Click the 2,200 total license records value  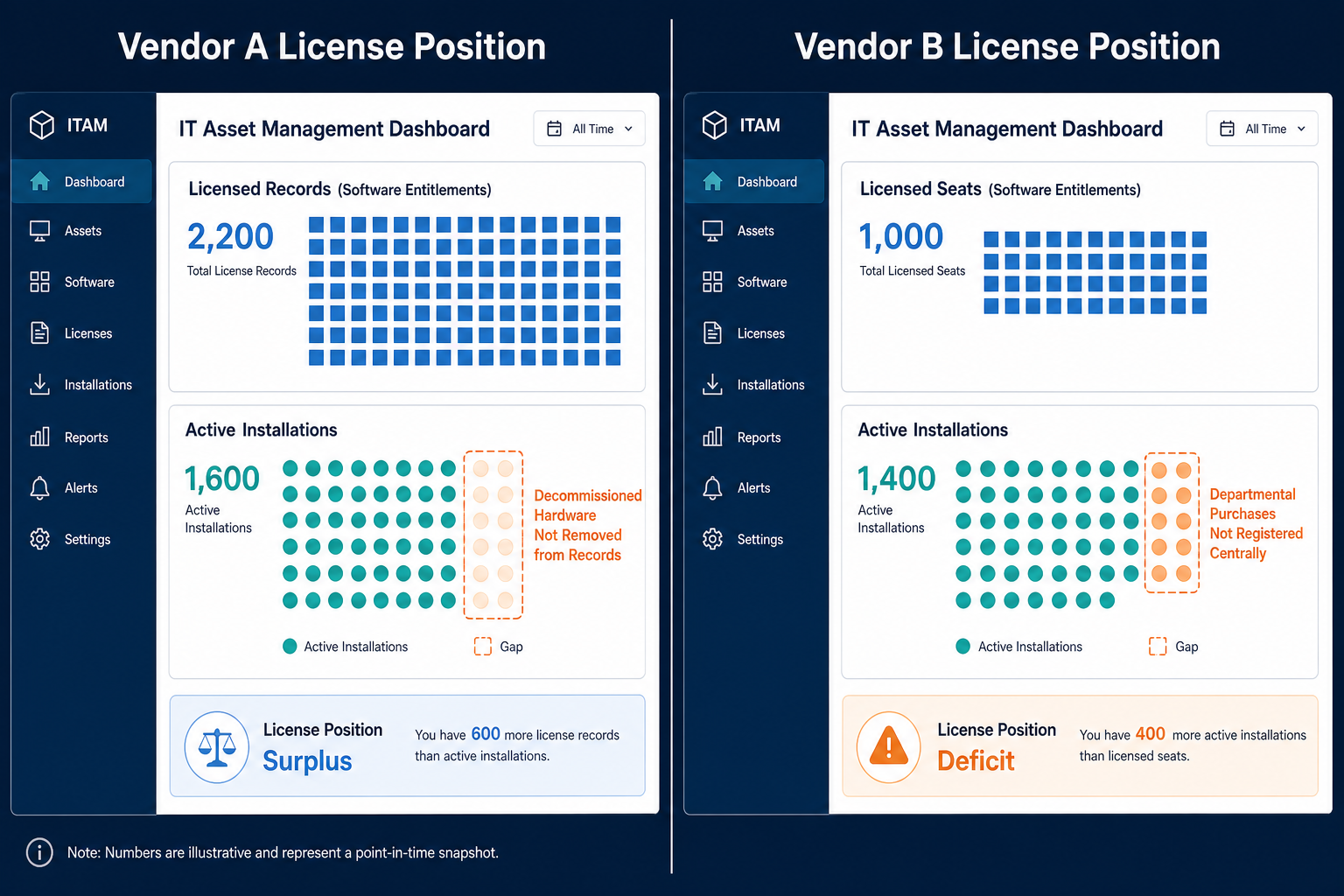pyautogui.click(x=230, y=236)
